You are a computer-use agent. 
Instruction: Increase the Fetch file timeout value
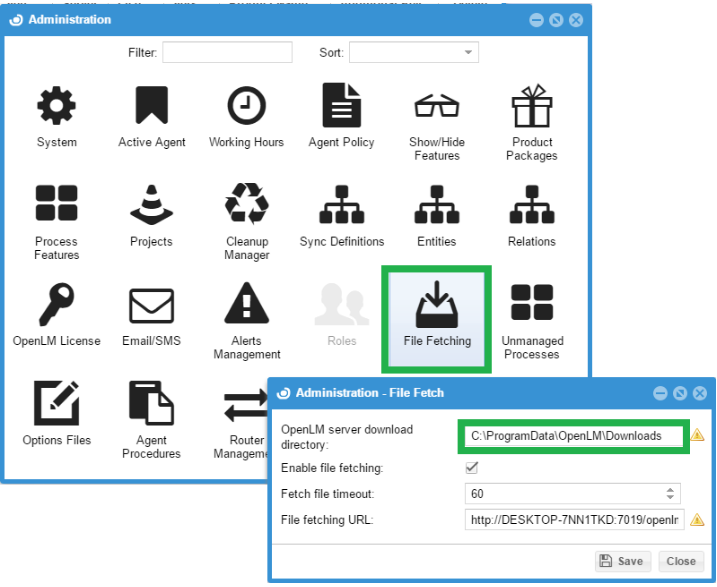point(670,489)
